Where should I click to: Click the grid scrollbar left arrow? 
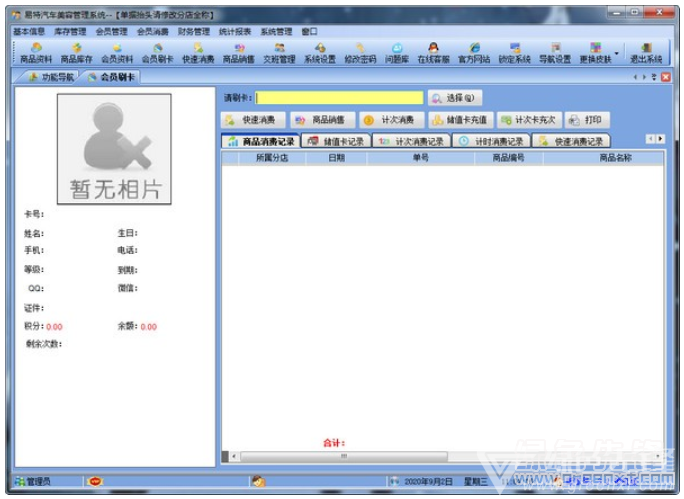tap(234, 456)
